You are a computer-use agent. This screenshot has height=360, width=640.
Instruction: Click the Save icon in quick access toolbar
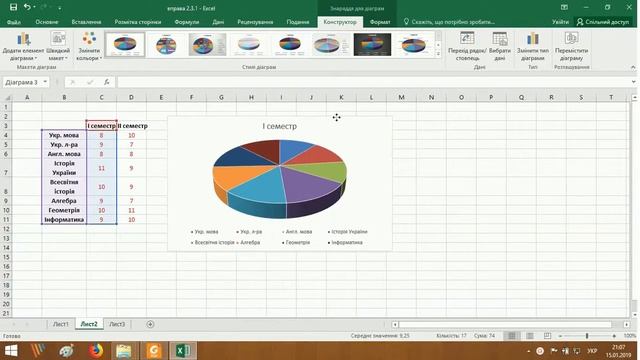click(13, 7)
